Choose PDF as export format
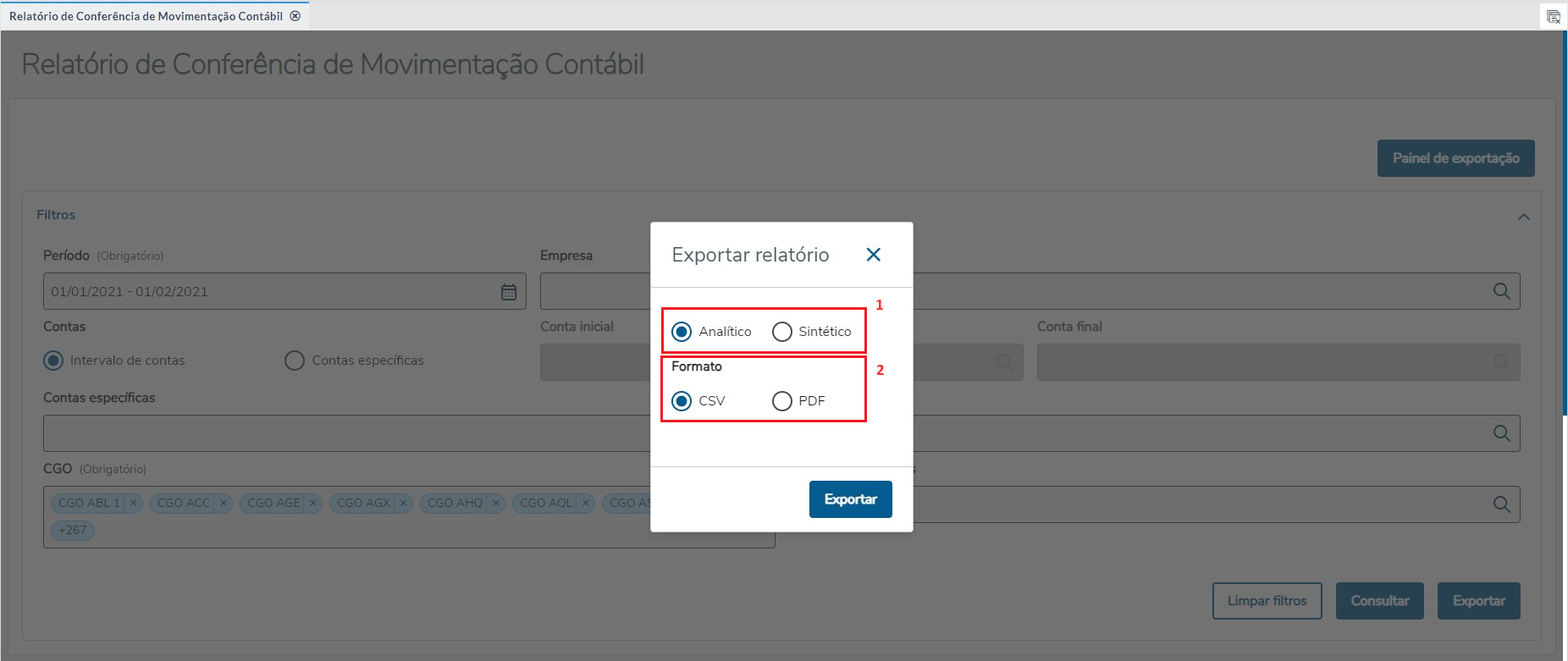The width and height of the screenshot is (1568, 661). (781, 401)
